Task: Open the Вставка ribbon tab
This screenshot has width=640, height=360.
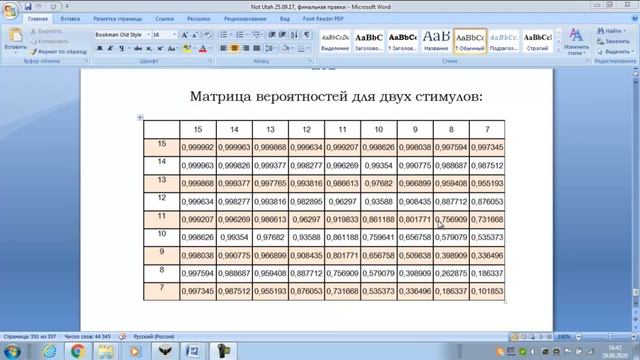Action: [70, 19]
